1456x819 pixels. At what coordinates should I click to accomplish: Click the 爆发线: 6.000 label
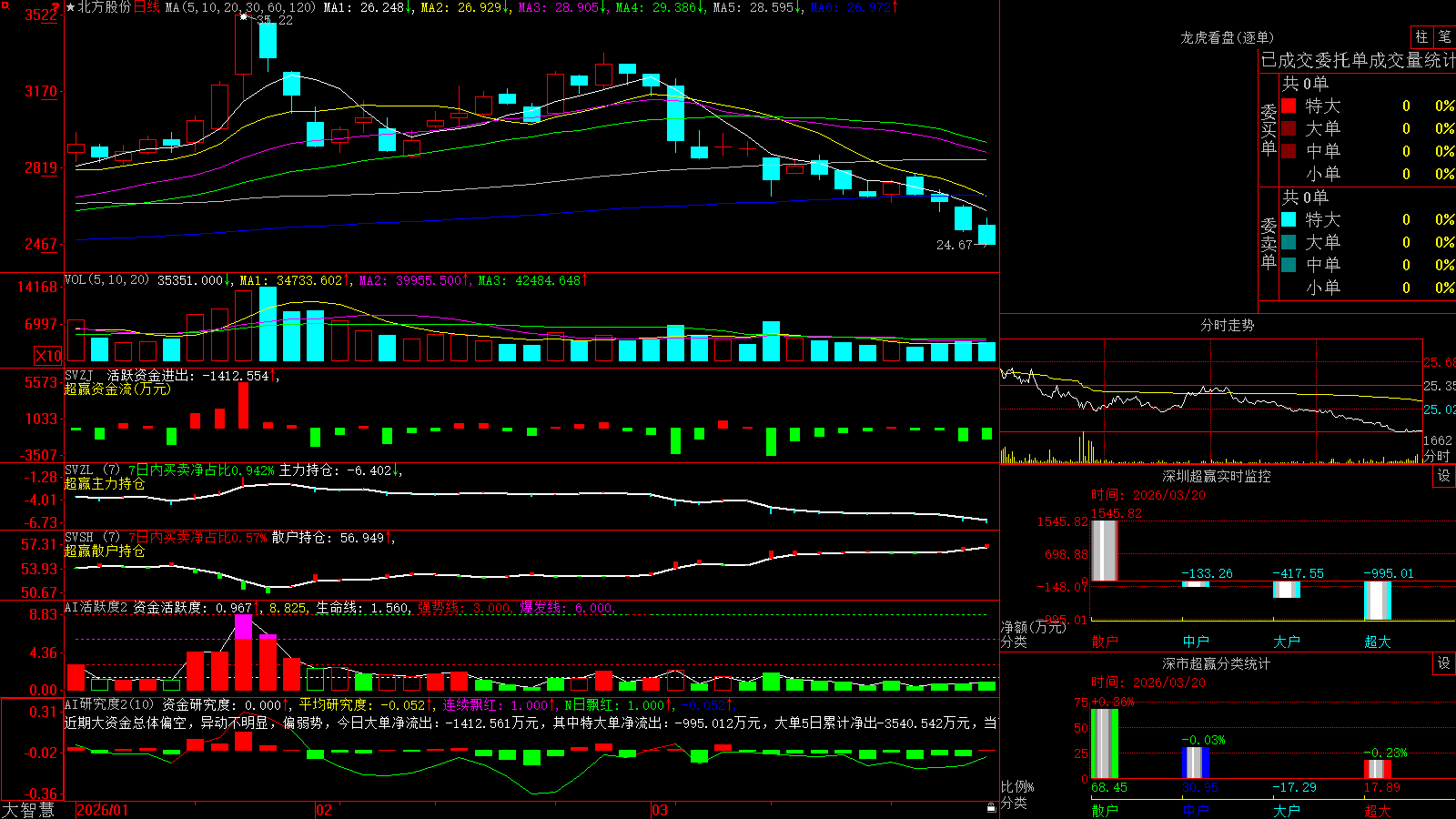click(566, 608)
